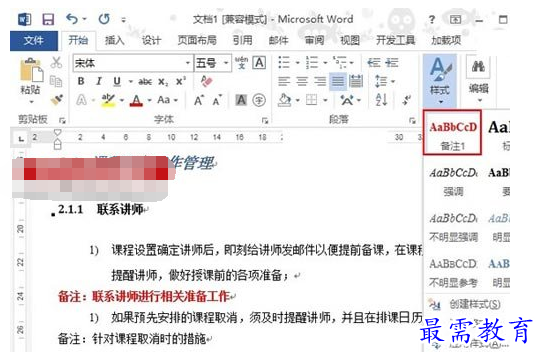Toggle superscript x²

pyautogui.click(x=181, y=81)
